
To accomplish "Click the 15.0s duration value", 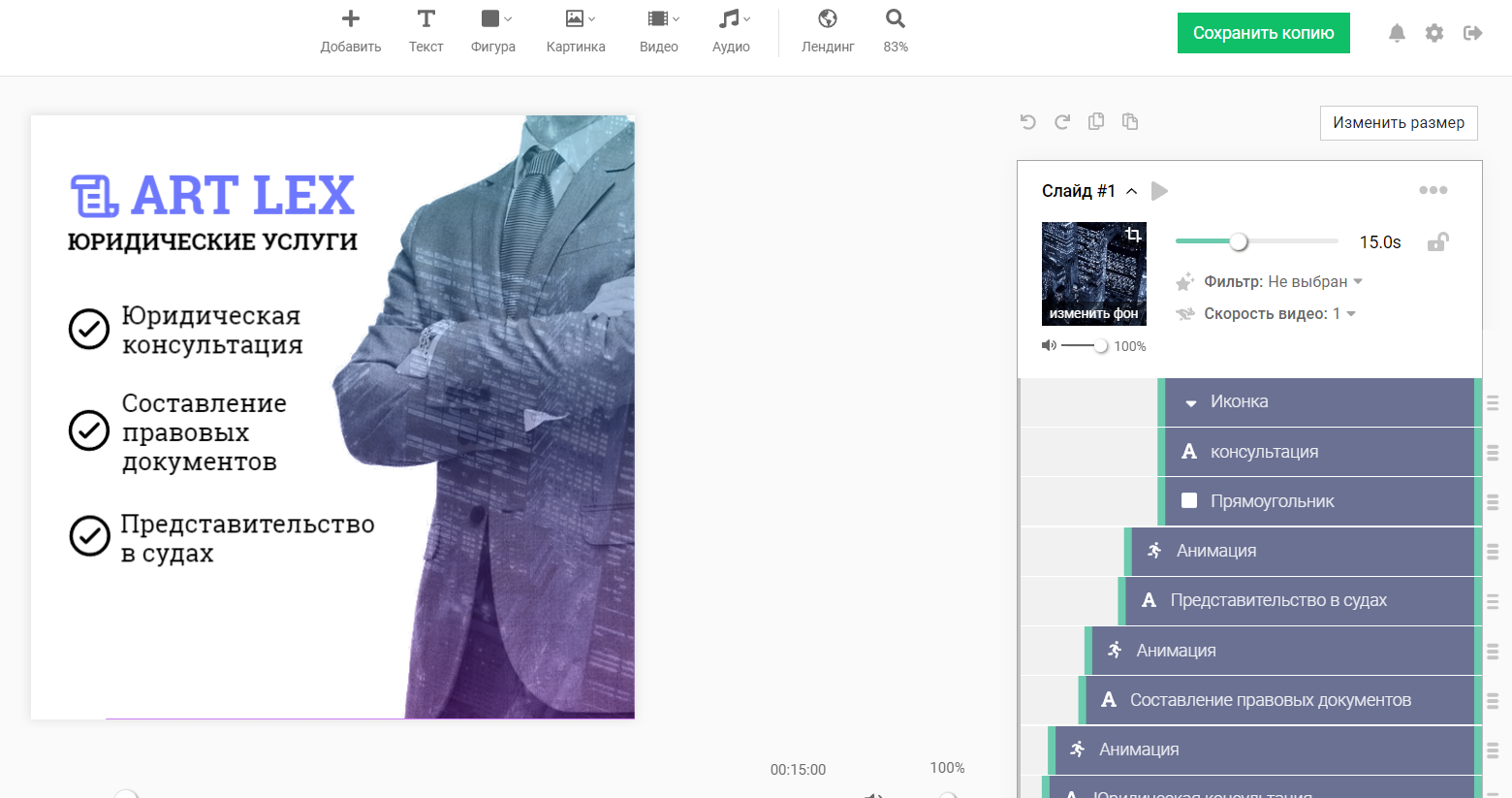I will coord(1380,242).
